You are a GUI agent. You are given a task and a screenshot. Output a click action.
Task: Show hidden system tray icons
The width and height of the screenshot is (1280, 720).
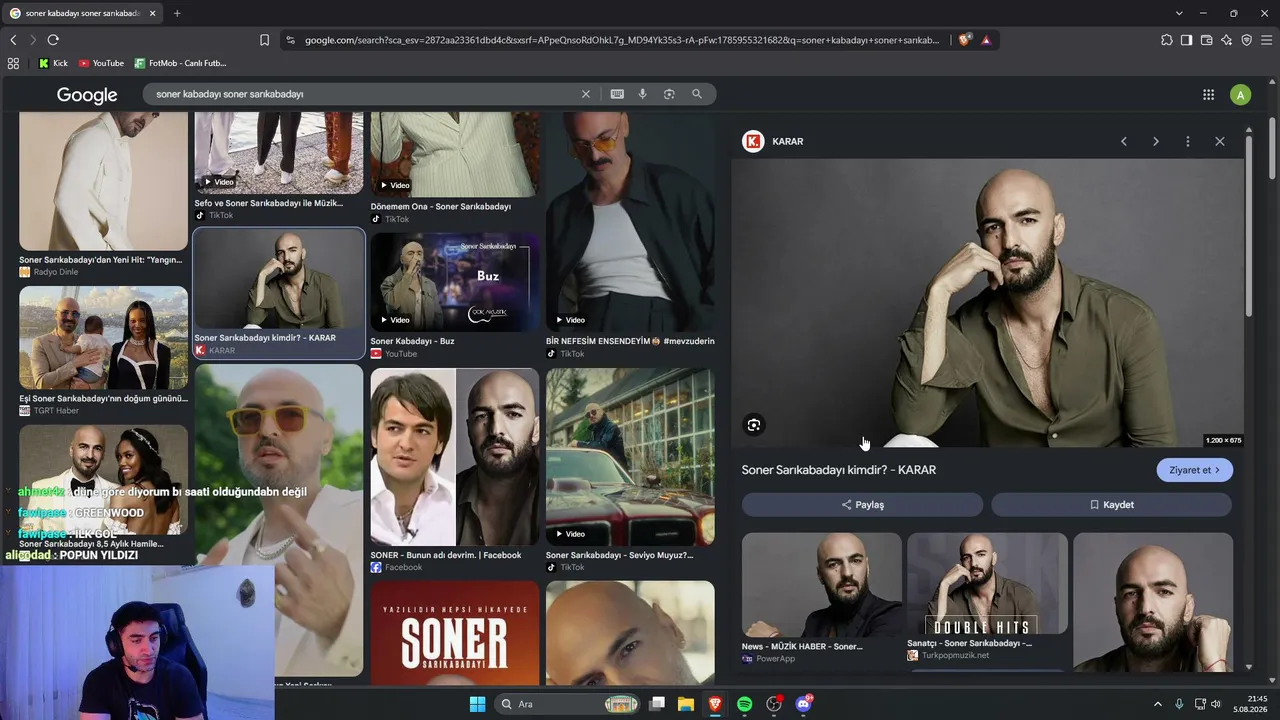(x=1158, y=704)
